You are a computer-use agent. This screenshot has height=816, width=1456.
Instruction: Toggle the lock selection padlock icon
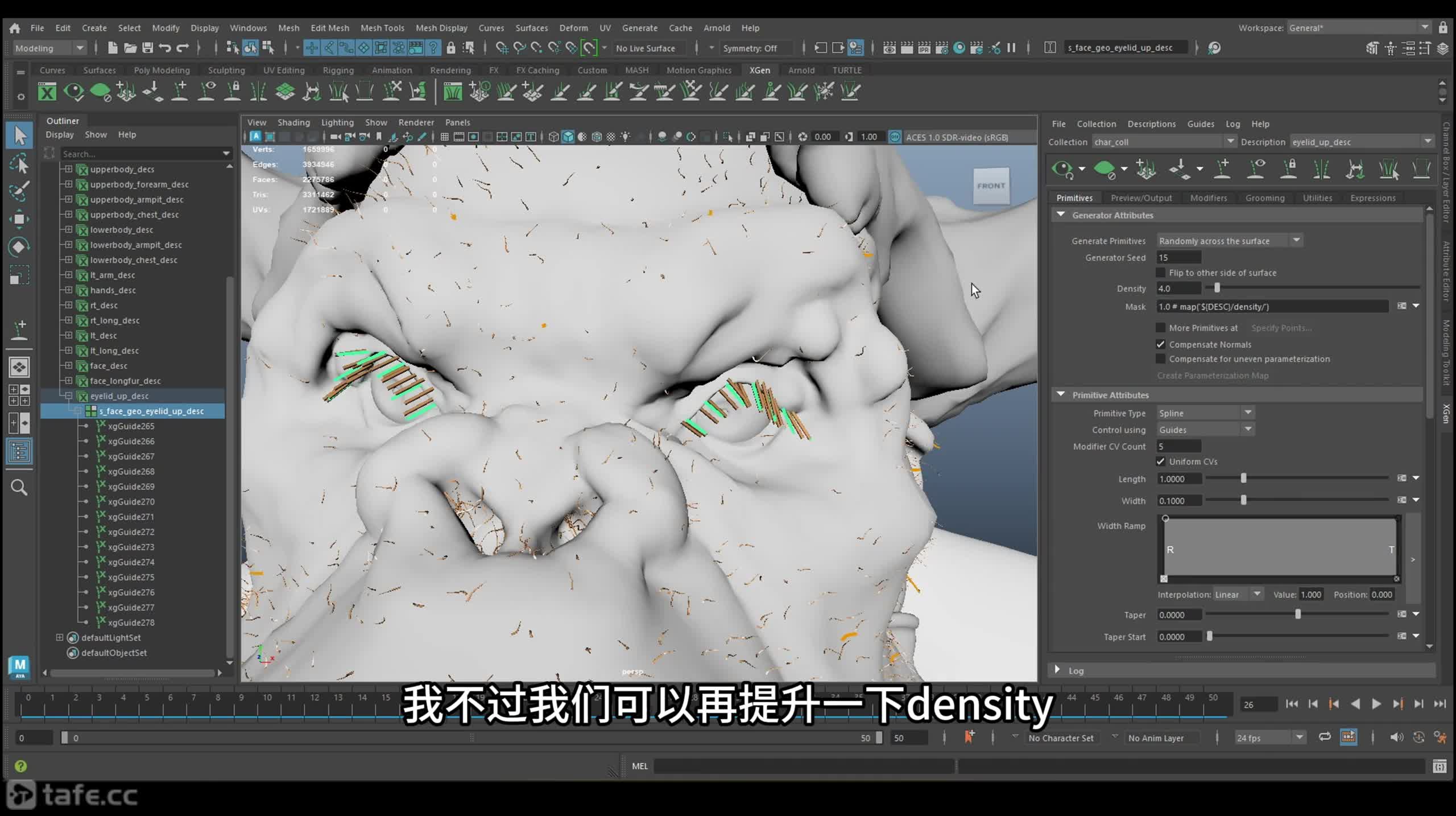click(x=451, y=48)
